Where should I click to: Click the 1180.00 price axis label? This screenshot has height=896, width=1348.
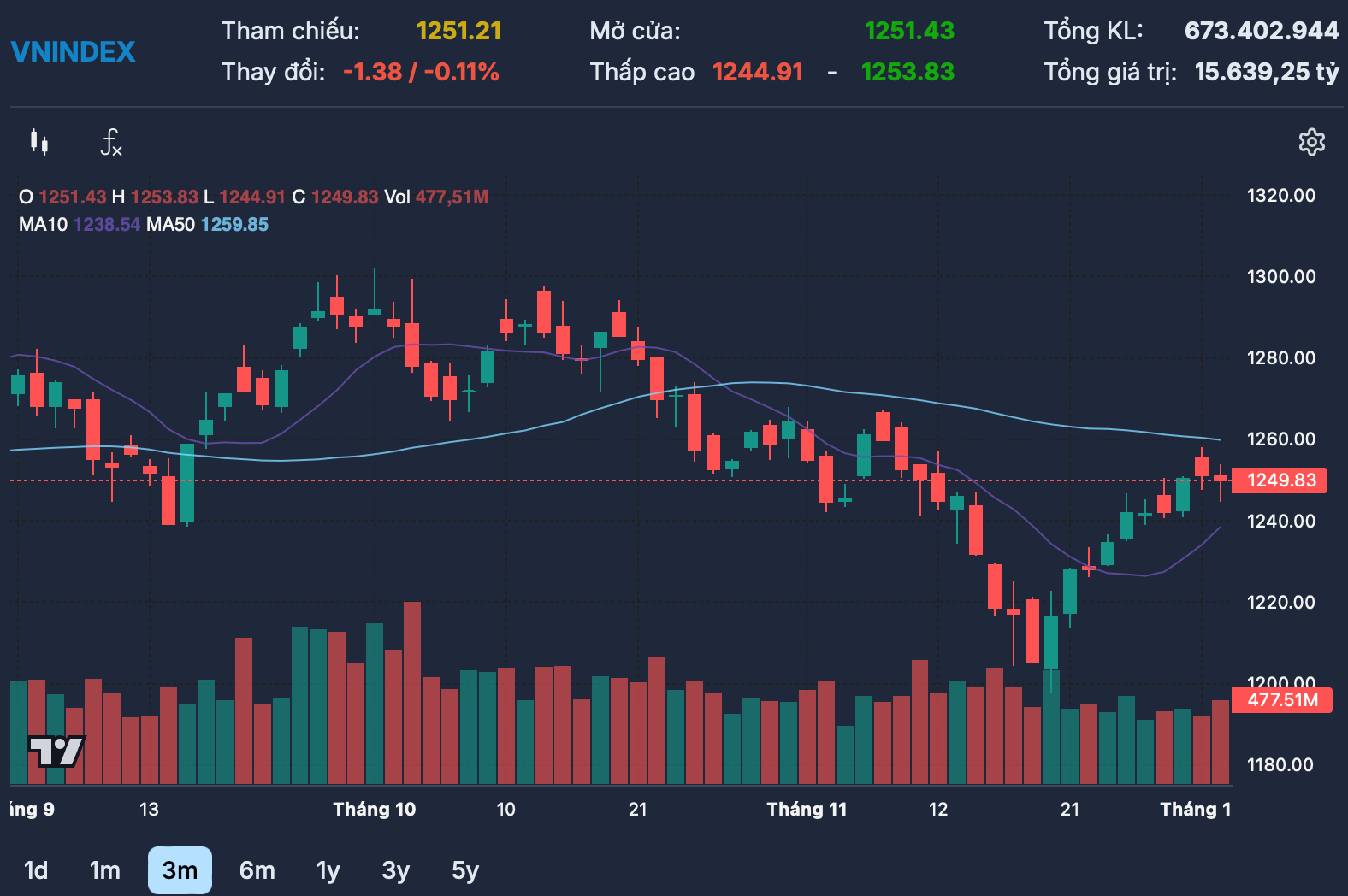(x=1280, y=765)
